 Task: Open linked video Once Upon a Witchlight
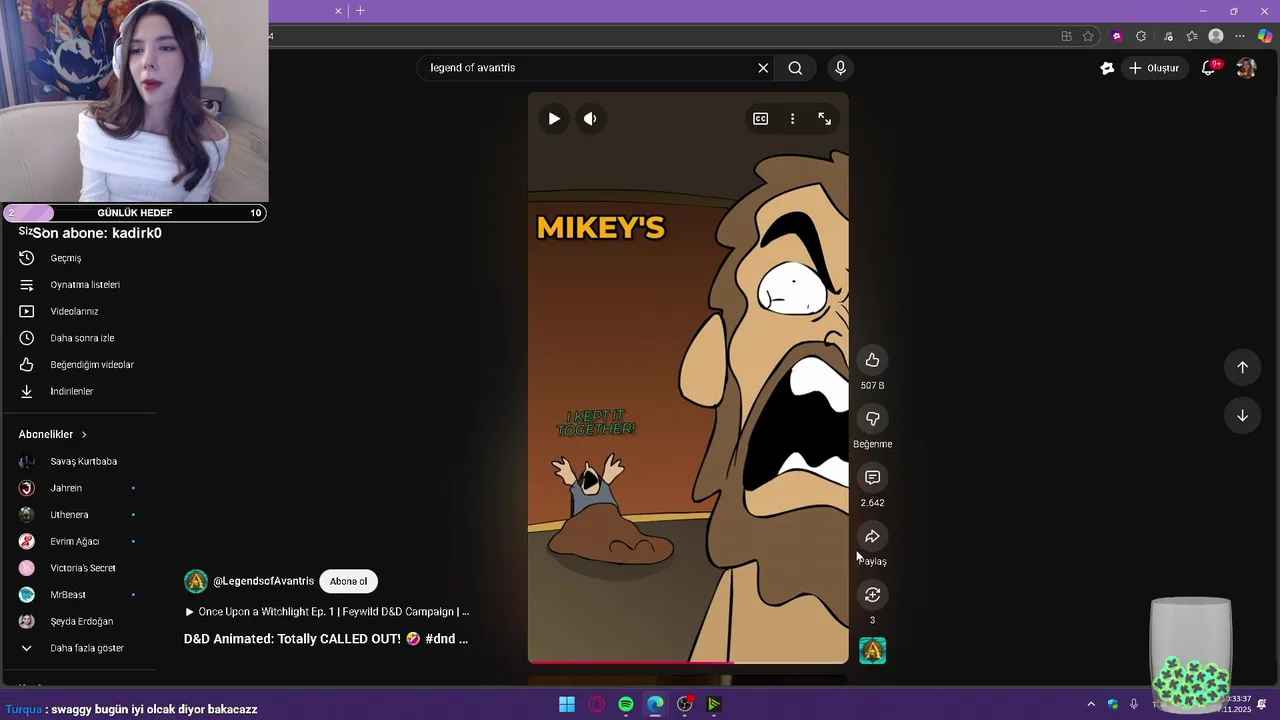[327, 611]
